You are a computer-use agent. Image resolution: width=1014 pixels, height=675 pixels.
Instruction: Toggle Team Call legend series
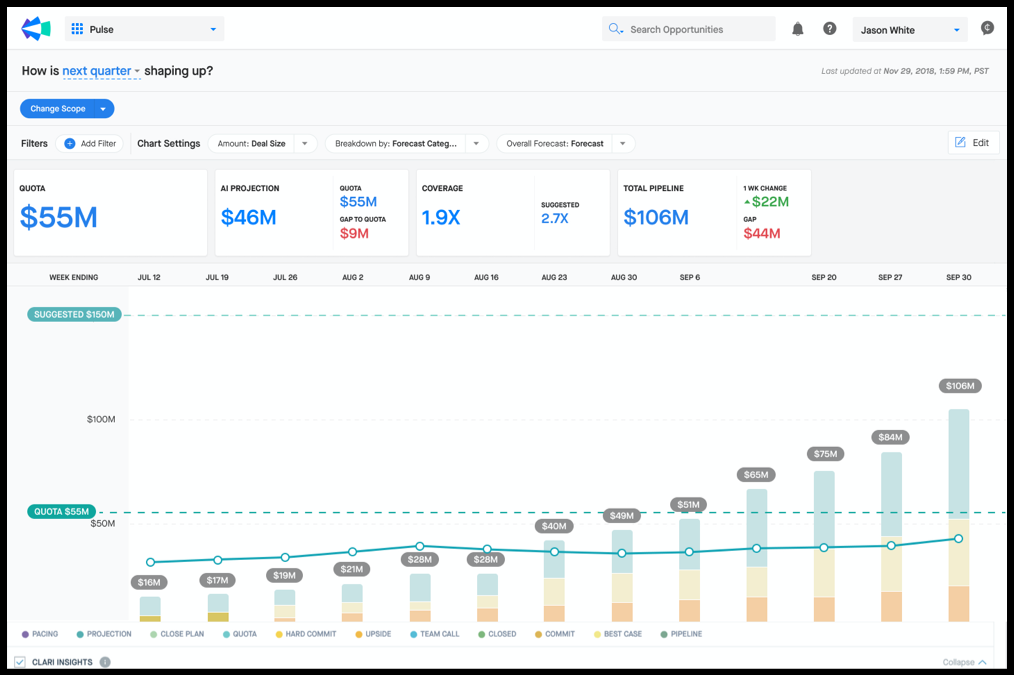pyautogui.click(x=435, y=634)
